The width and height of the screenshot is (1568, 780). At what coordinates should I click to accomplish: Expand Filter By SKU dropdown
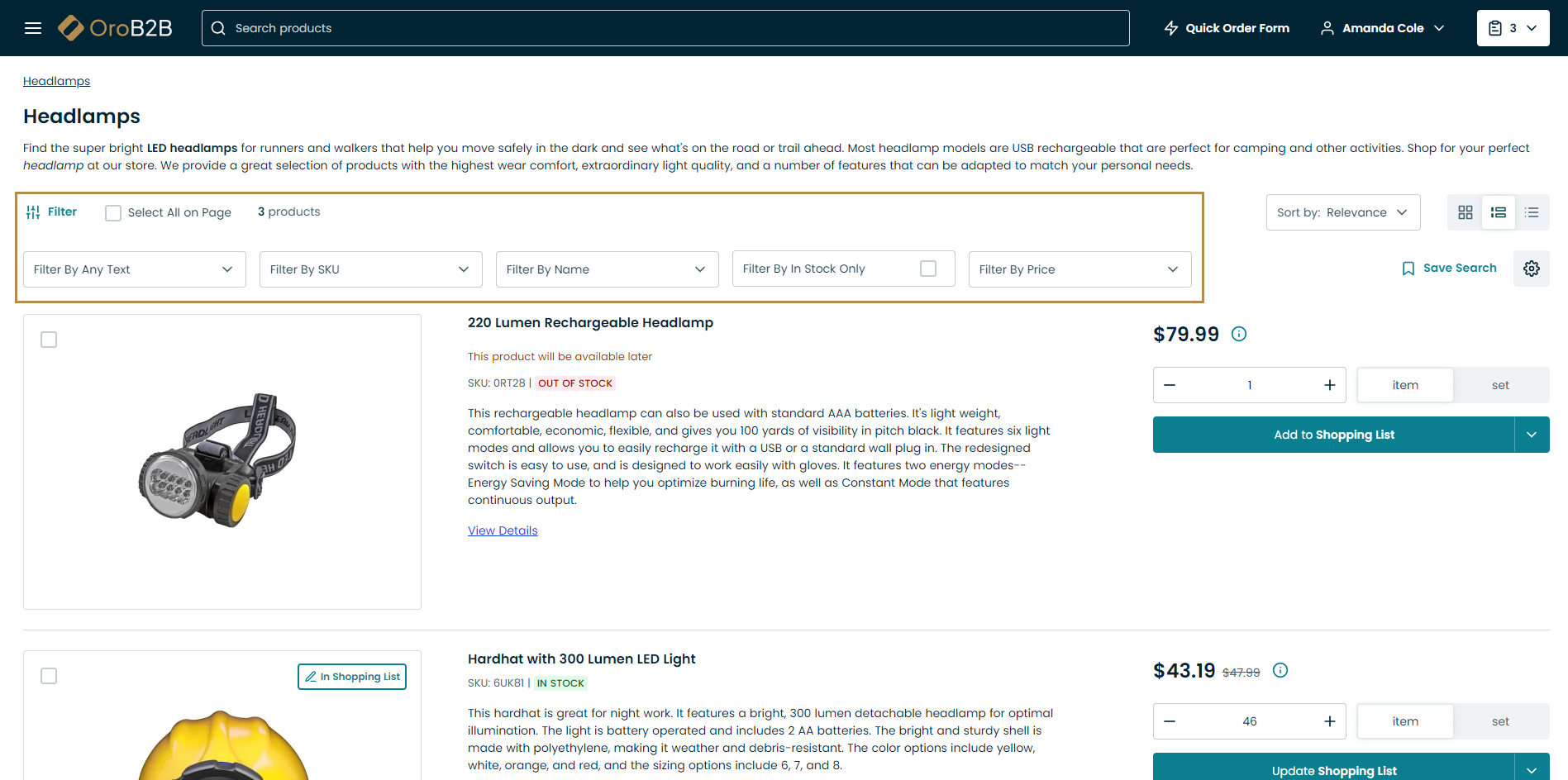[x=370, y=269]
